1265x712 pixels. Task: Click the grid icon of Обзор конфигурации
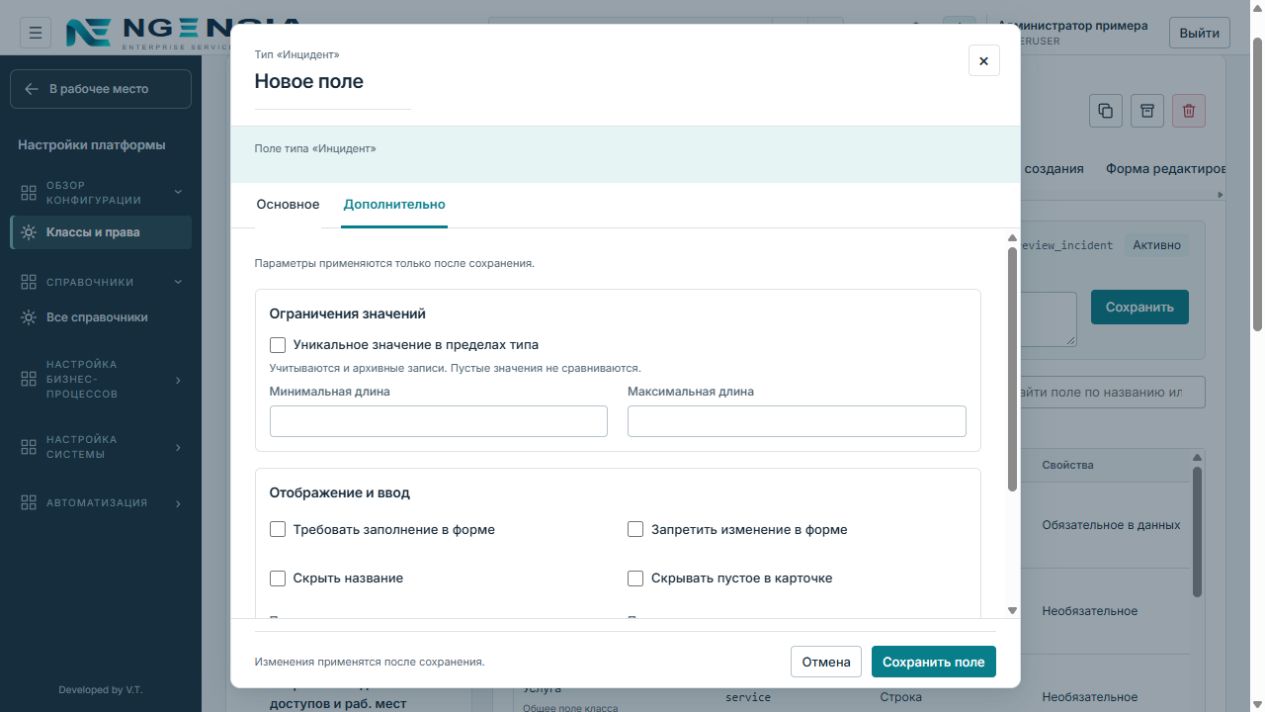[x=29, y=192]
